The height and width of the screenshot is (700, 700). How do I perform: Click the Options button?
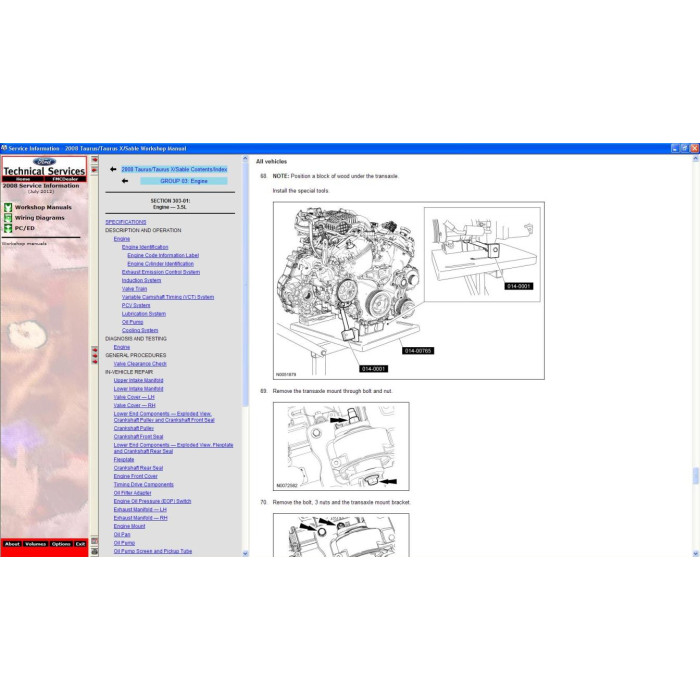[x=61, y=544]
